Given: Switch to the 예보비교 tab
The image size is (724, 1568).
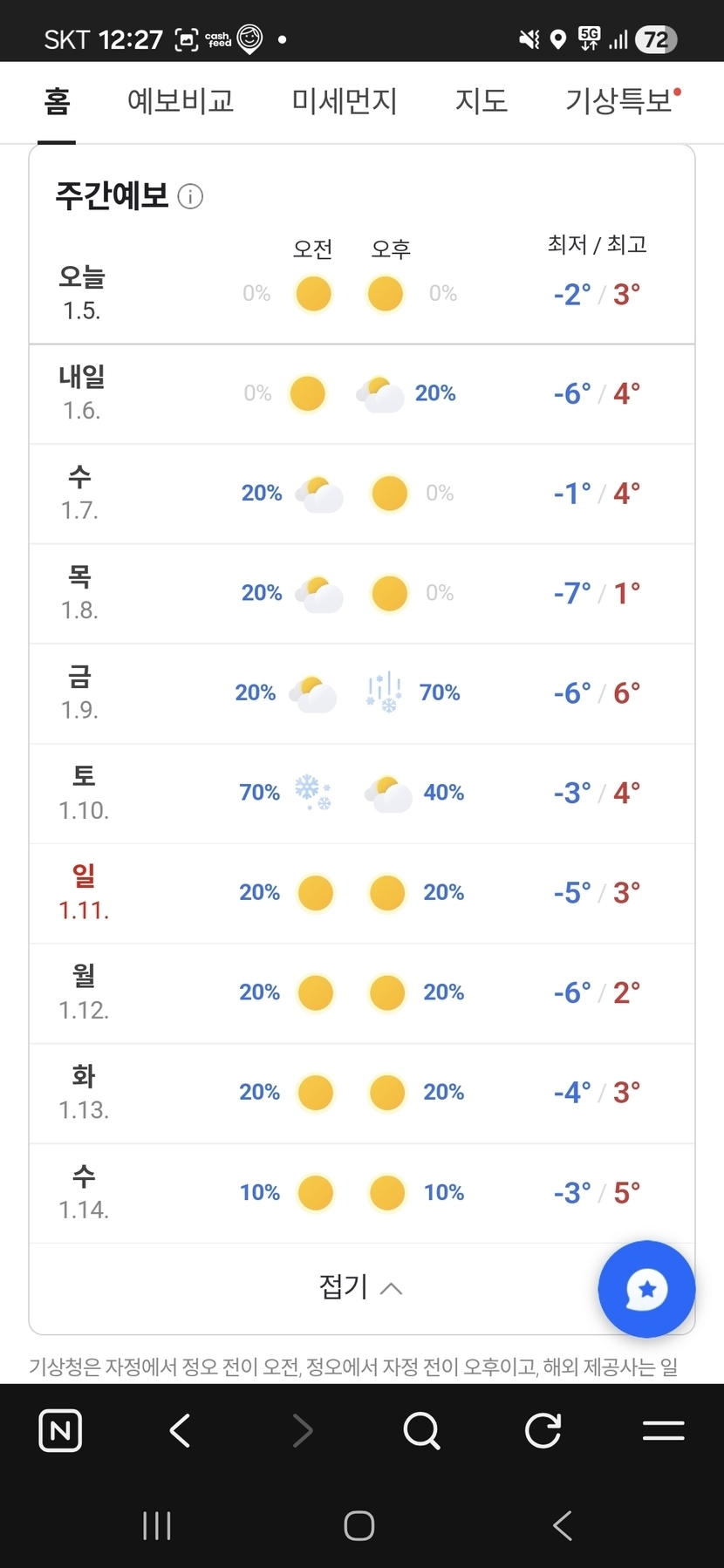Looking at the screenshot, I should [181, 102].
